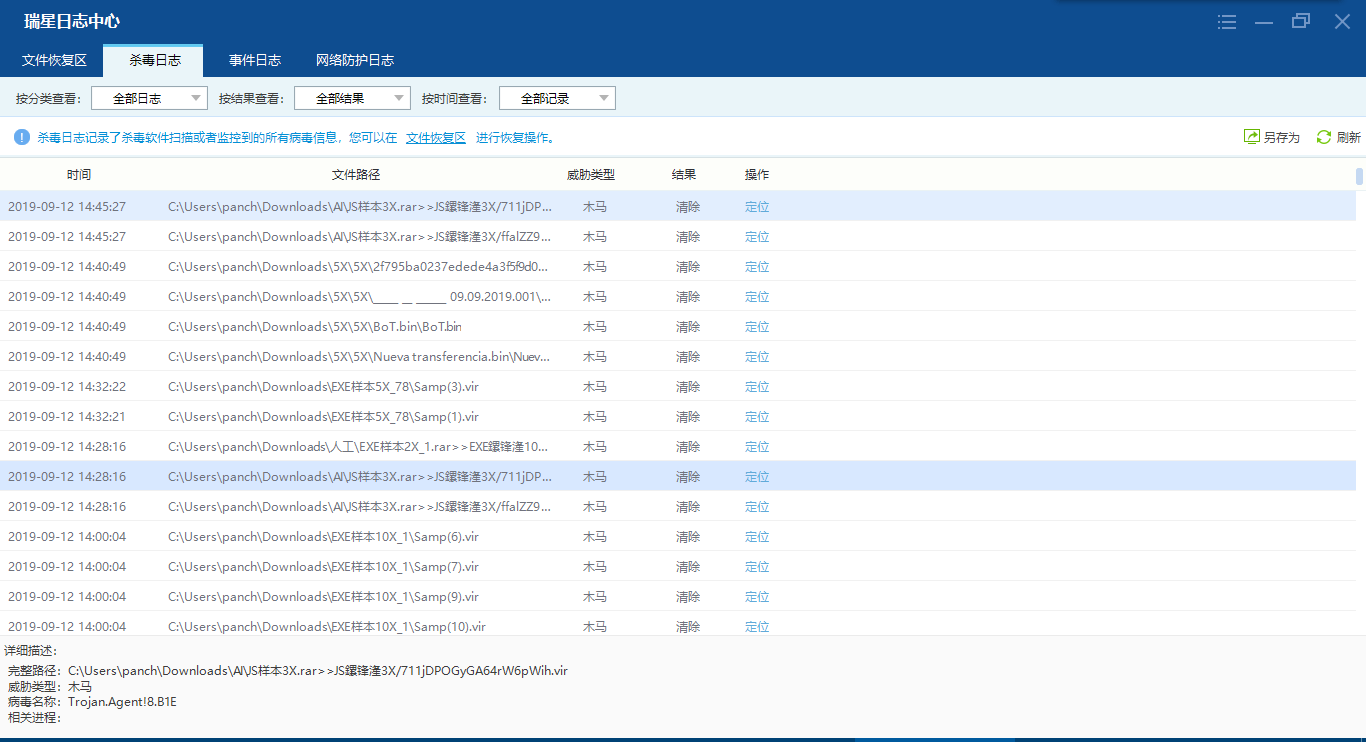Minimize the Rising log center window

point(1264,22)
